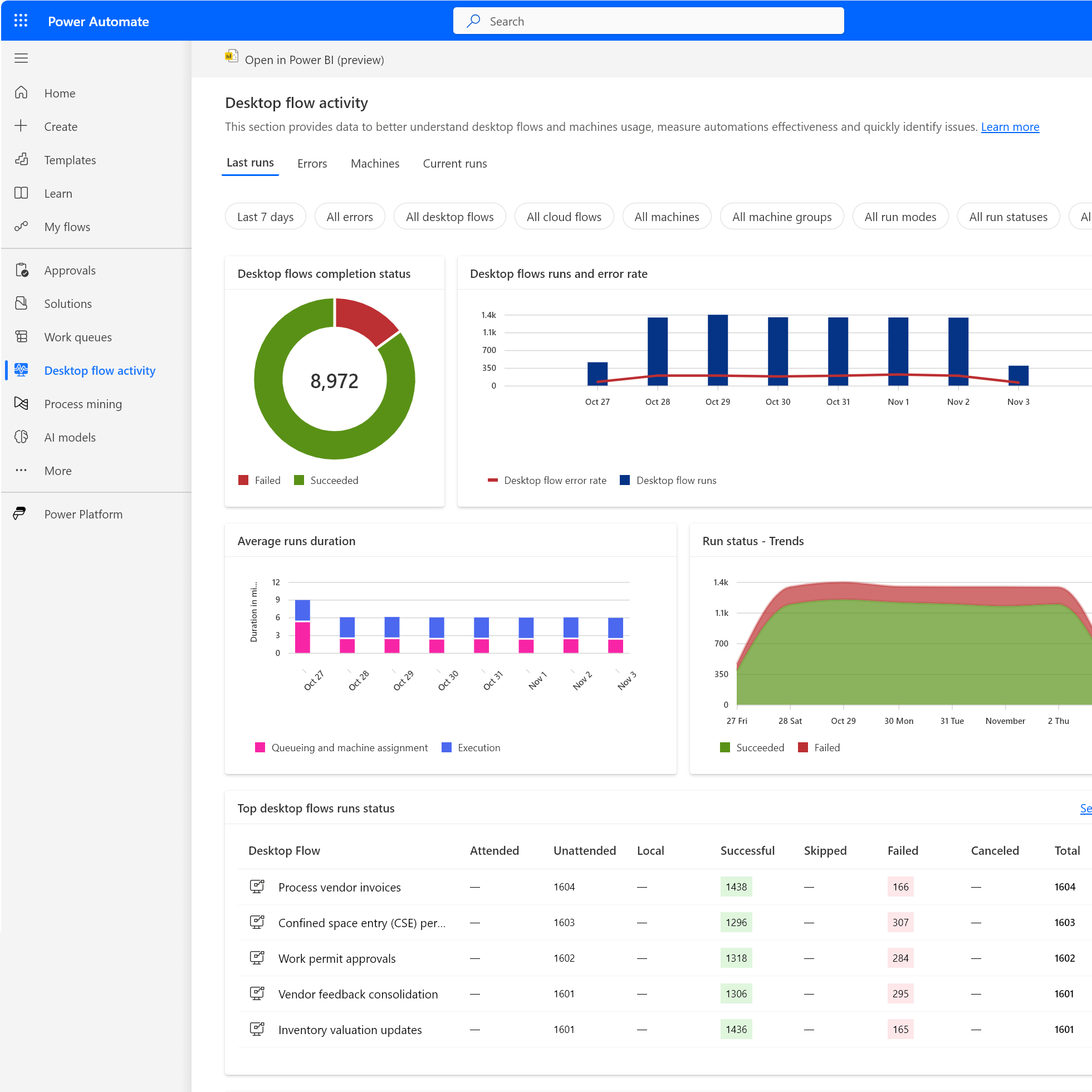Open Vendor feedback consolidation flow
The image size is (1092, 1092).
coord(358,993)
